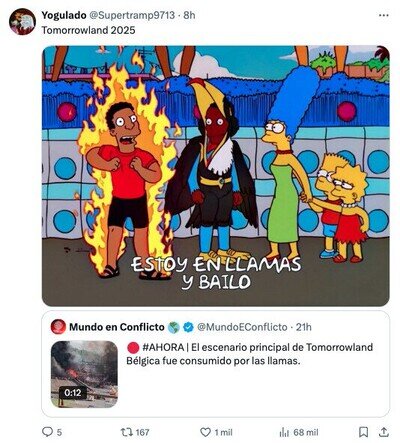The image size is (400, 443).
Task: Like the tweet using the heart icon
Action: pyautogui.click(x=205, y=432)
